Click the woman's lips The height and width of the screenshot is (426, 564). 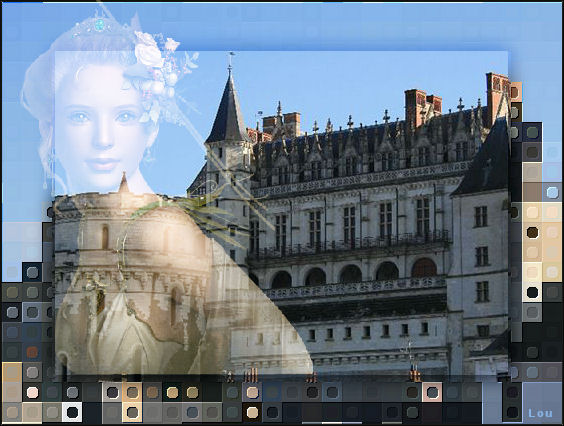pyautogui.click(x=103, y=164)
